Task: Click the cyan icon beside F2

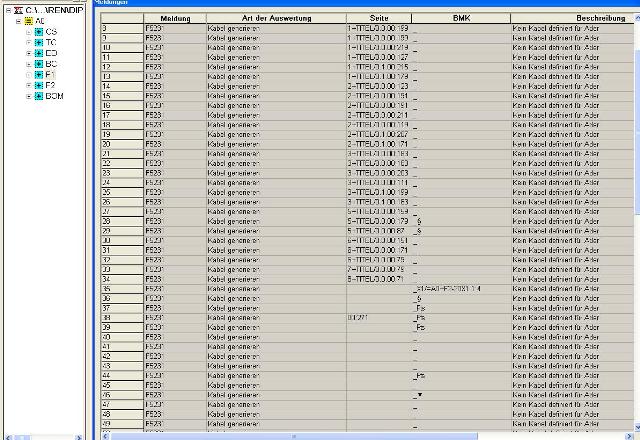Action: [39, 85]
